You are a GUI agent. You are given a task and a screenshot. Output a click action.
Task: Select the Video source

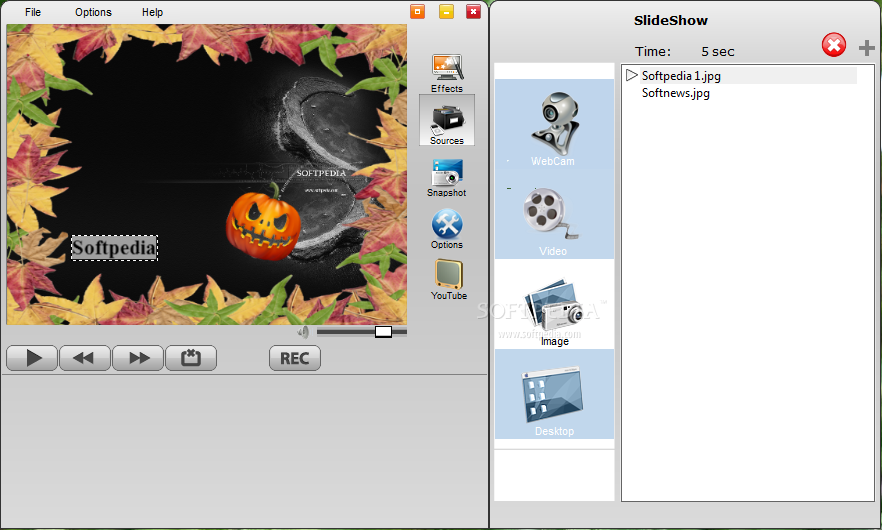tap(555, 214)
